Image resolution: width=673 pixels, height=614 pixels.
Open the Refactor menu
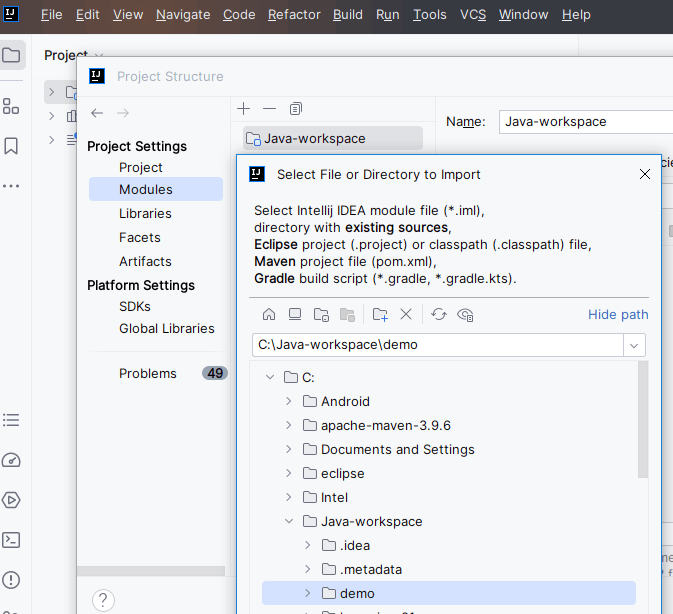(x=294, y=15)
